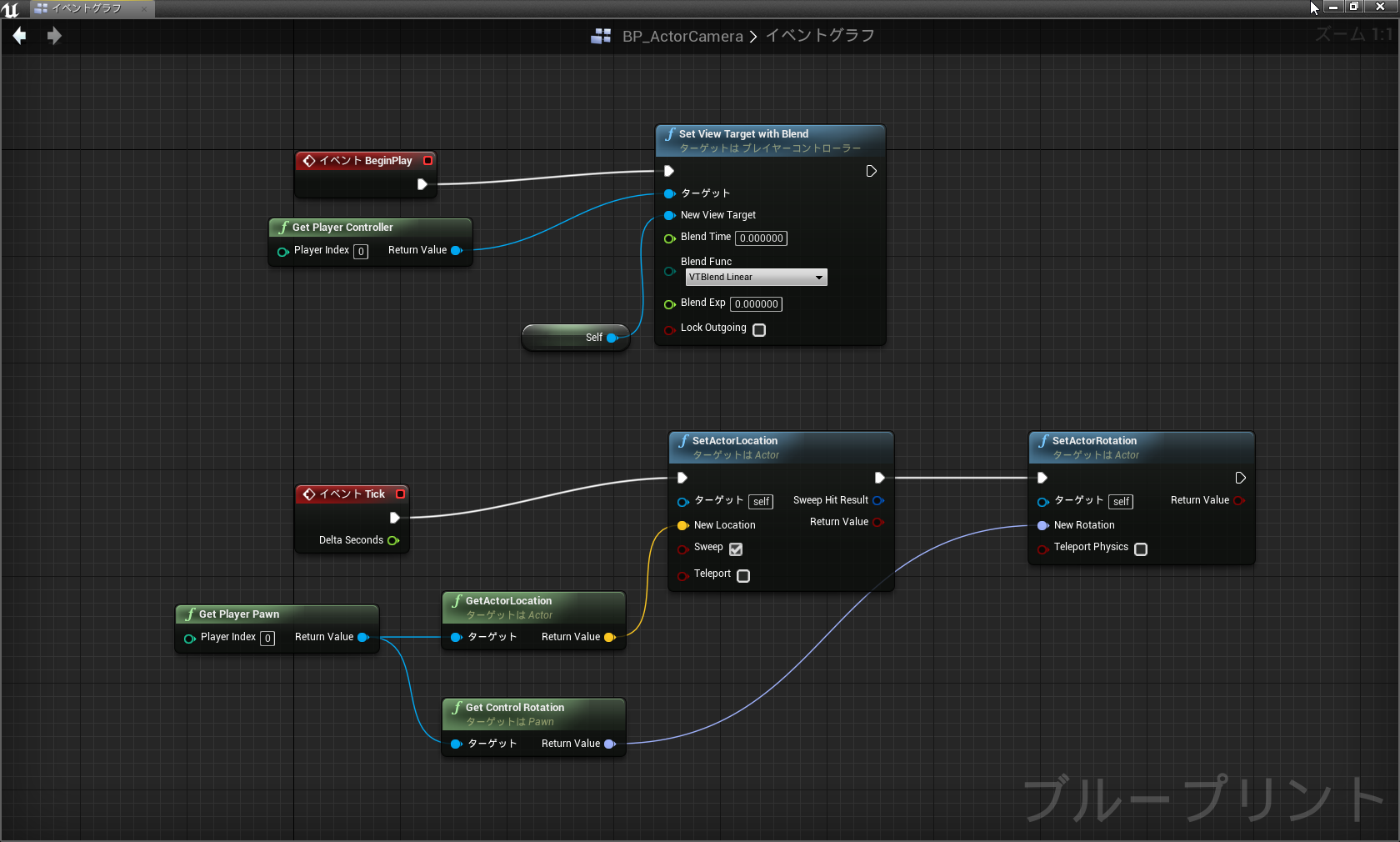Screen dimensions: 1400x842
Task: Click the Blend Time value field
Action: pos(760,238)
